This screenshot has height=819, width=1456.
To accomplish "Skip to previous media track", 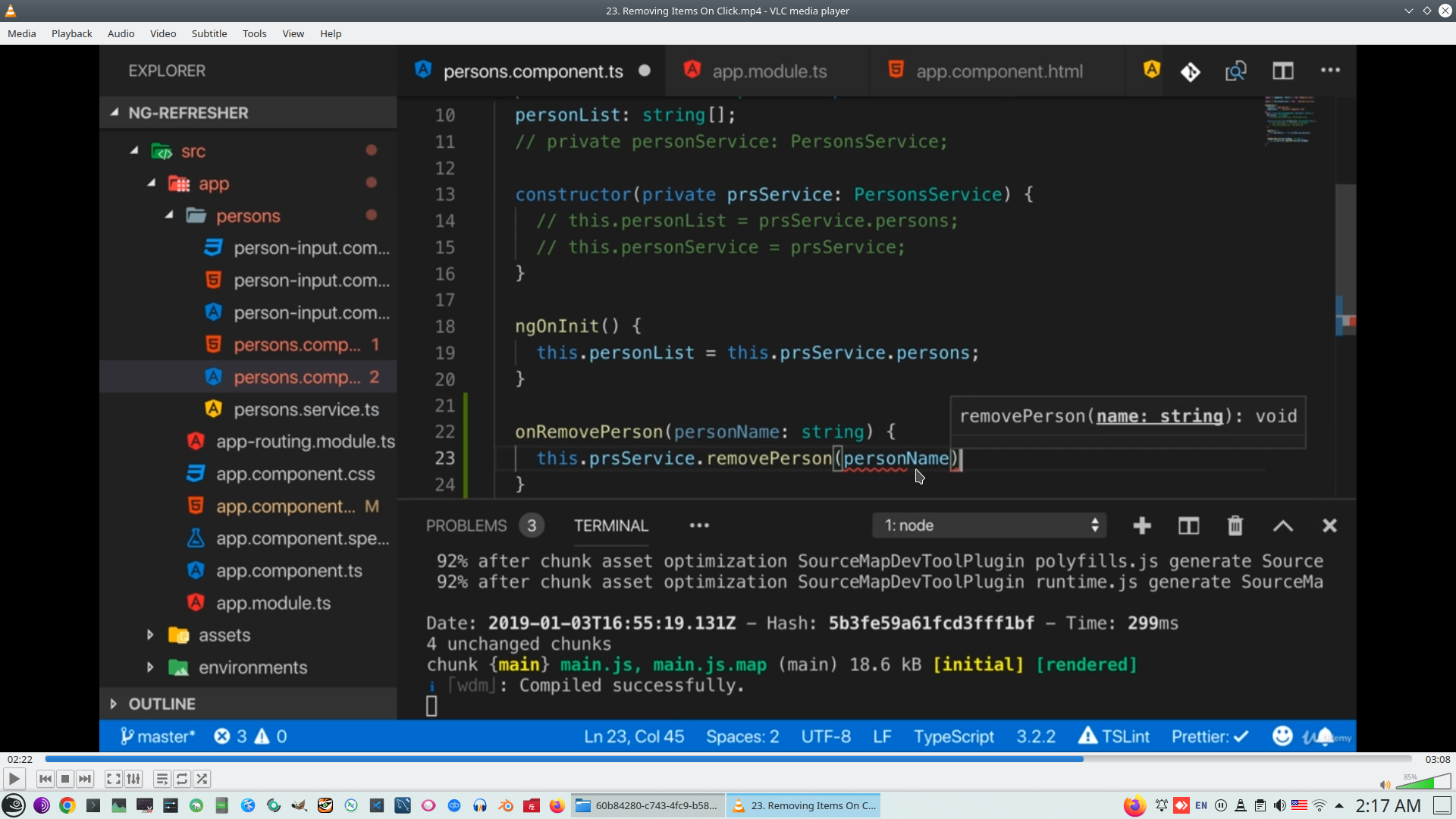I will (x=45, y=779).
